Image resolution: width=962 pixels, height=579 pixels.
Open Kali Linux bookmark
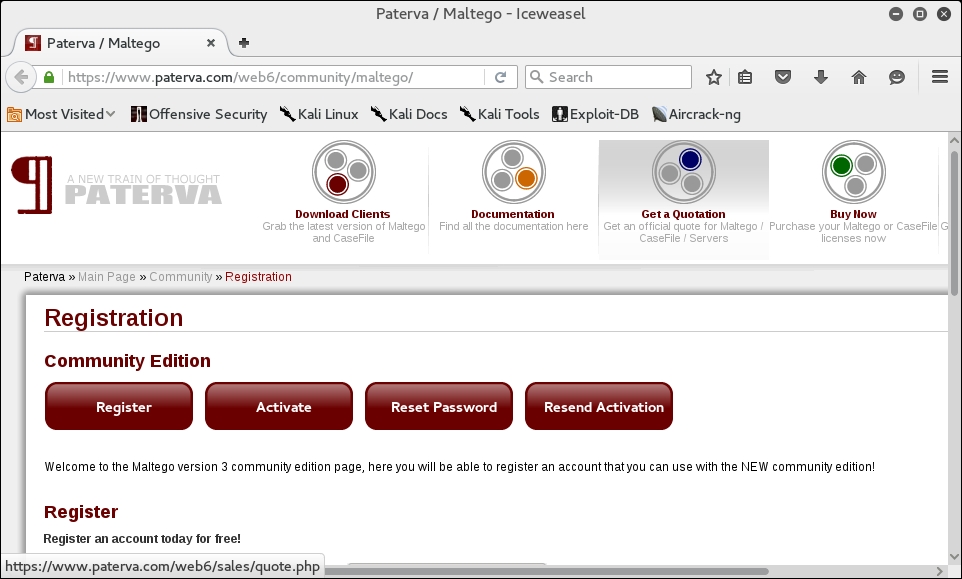(319, 114)
